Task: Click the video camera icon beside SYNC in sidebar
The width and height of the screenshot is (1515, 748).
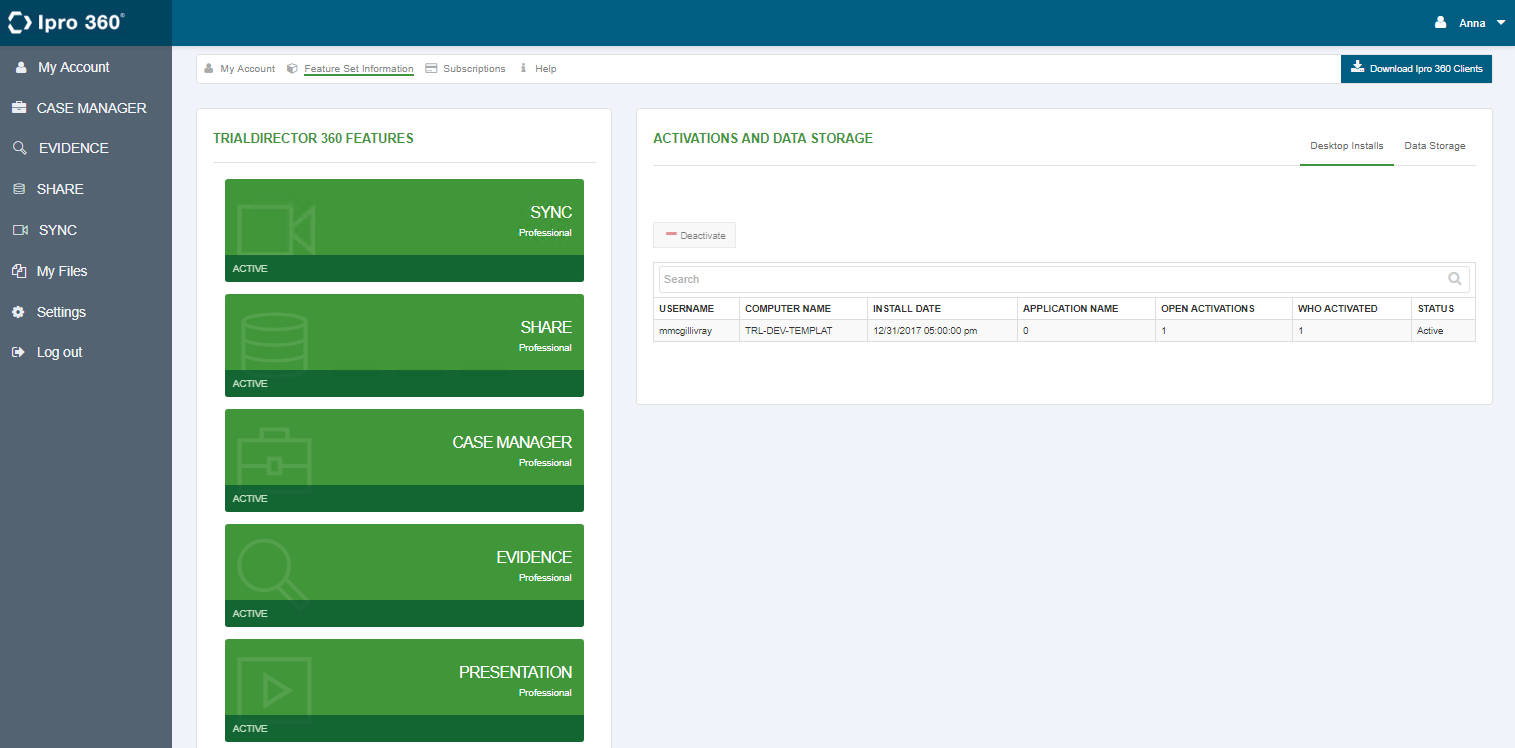Action: click(19, 230)
